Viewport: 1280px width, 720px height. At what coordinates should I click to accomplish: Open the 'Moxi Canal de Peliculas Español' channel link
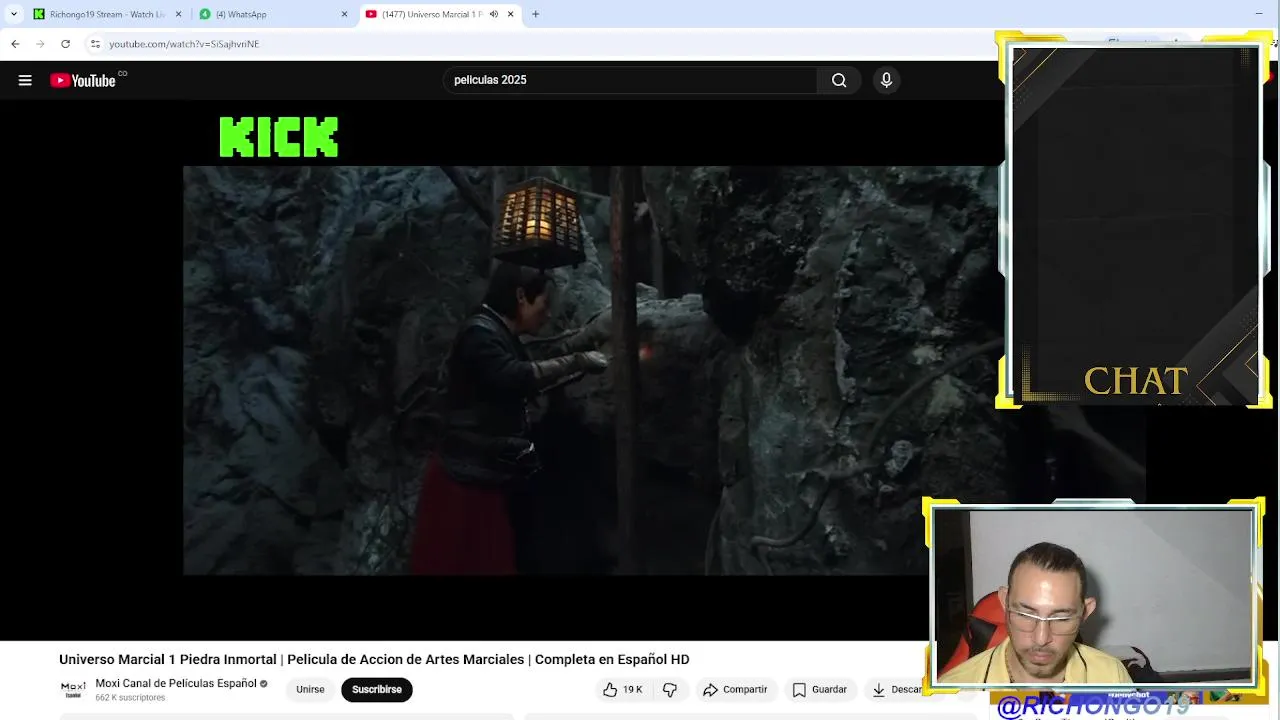point(176,683)
